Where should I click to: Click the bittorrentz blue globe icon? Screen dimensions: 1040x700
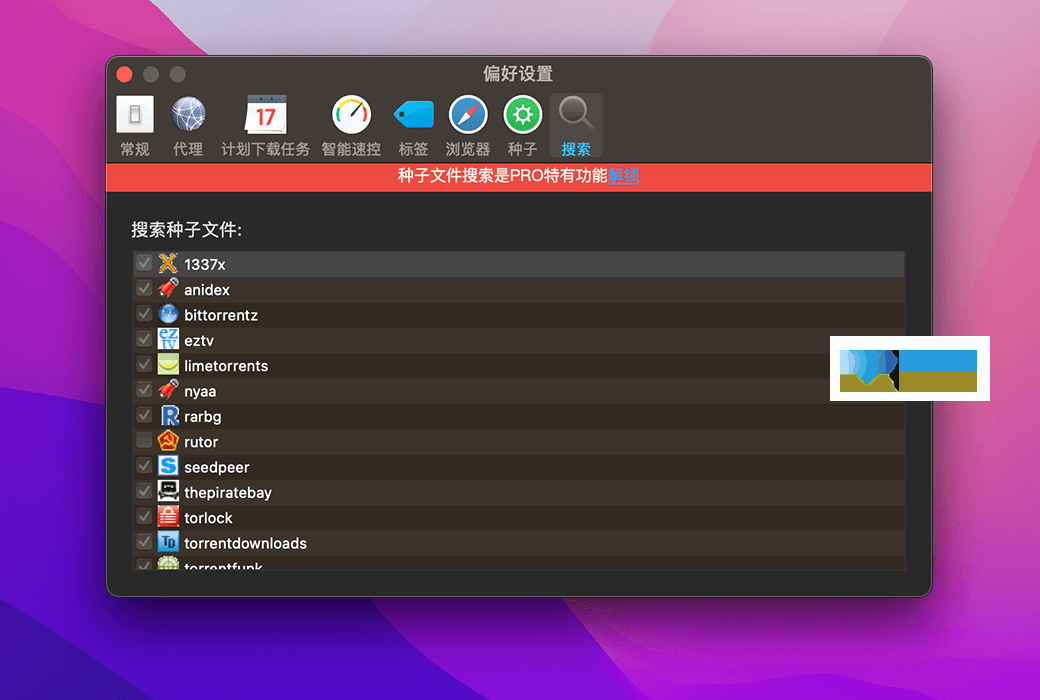pyautogui.click(x=168, y=314)
